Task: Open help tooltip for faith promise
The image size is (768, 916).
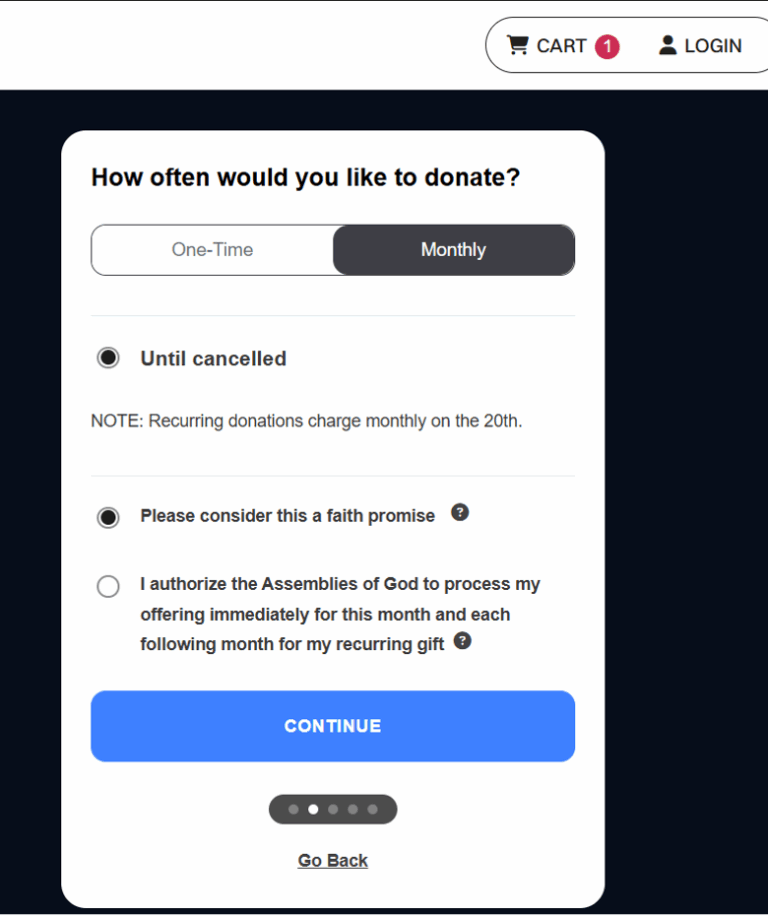Action: (x=460, y=513)
